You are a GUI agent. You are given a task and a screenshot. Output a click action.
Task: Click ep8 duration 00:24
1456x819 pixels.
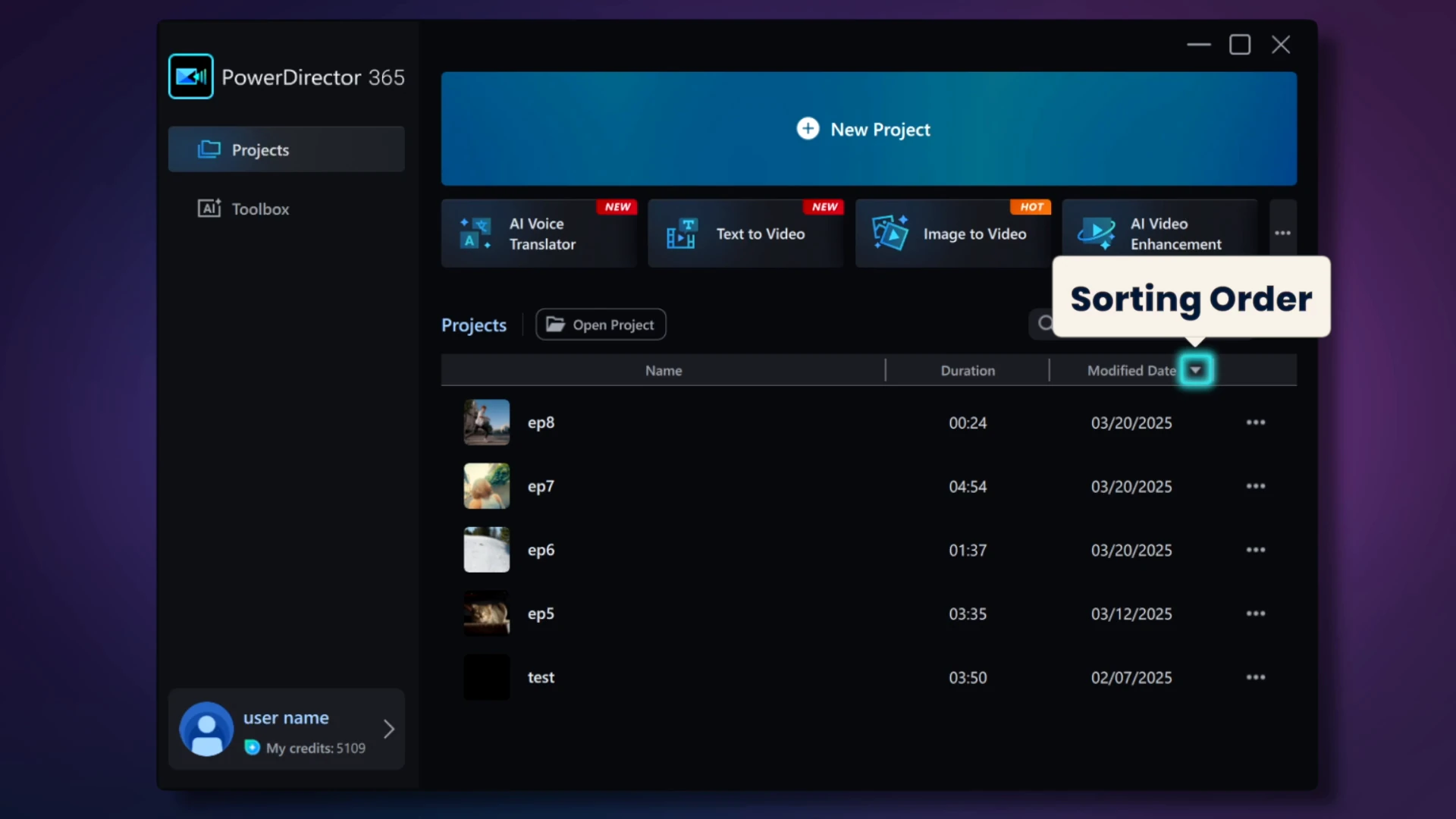pos(968,423)
